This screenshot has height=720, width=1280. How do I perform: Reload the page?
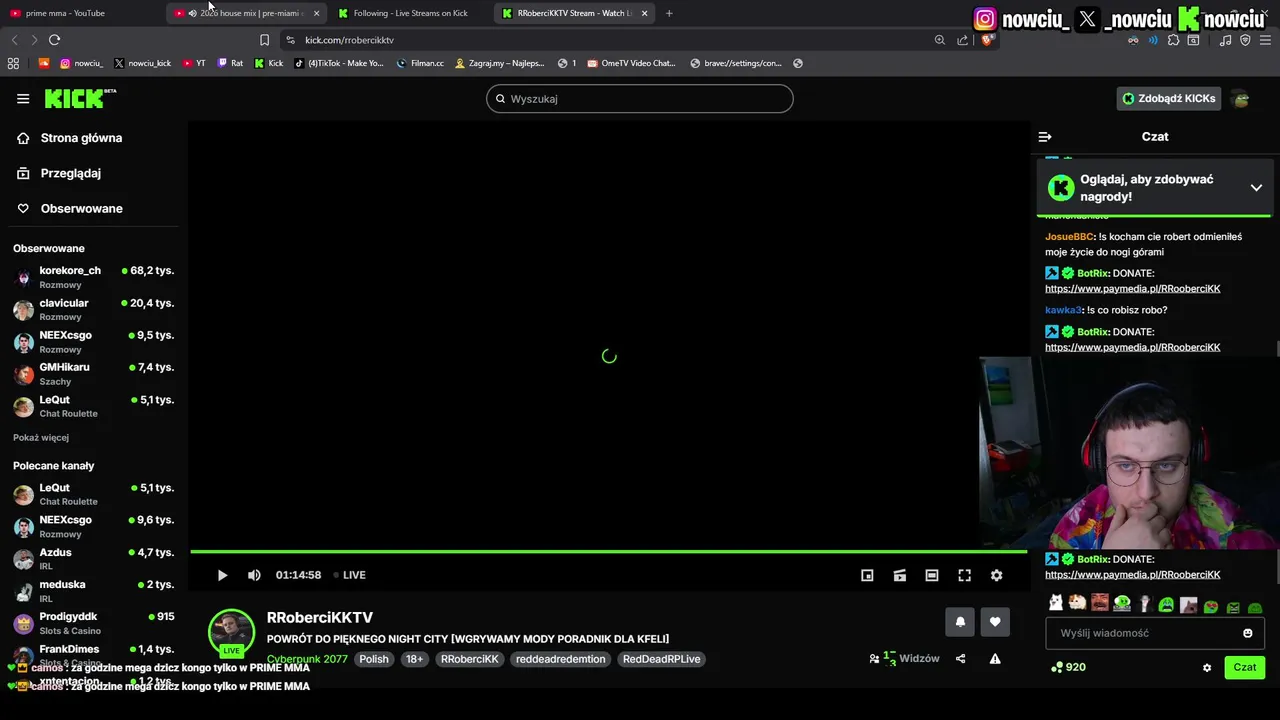click(x=54, y=40)
